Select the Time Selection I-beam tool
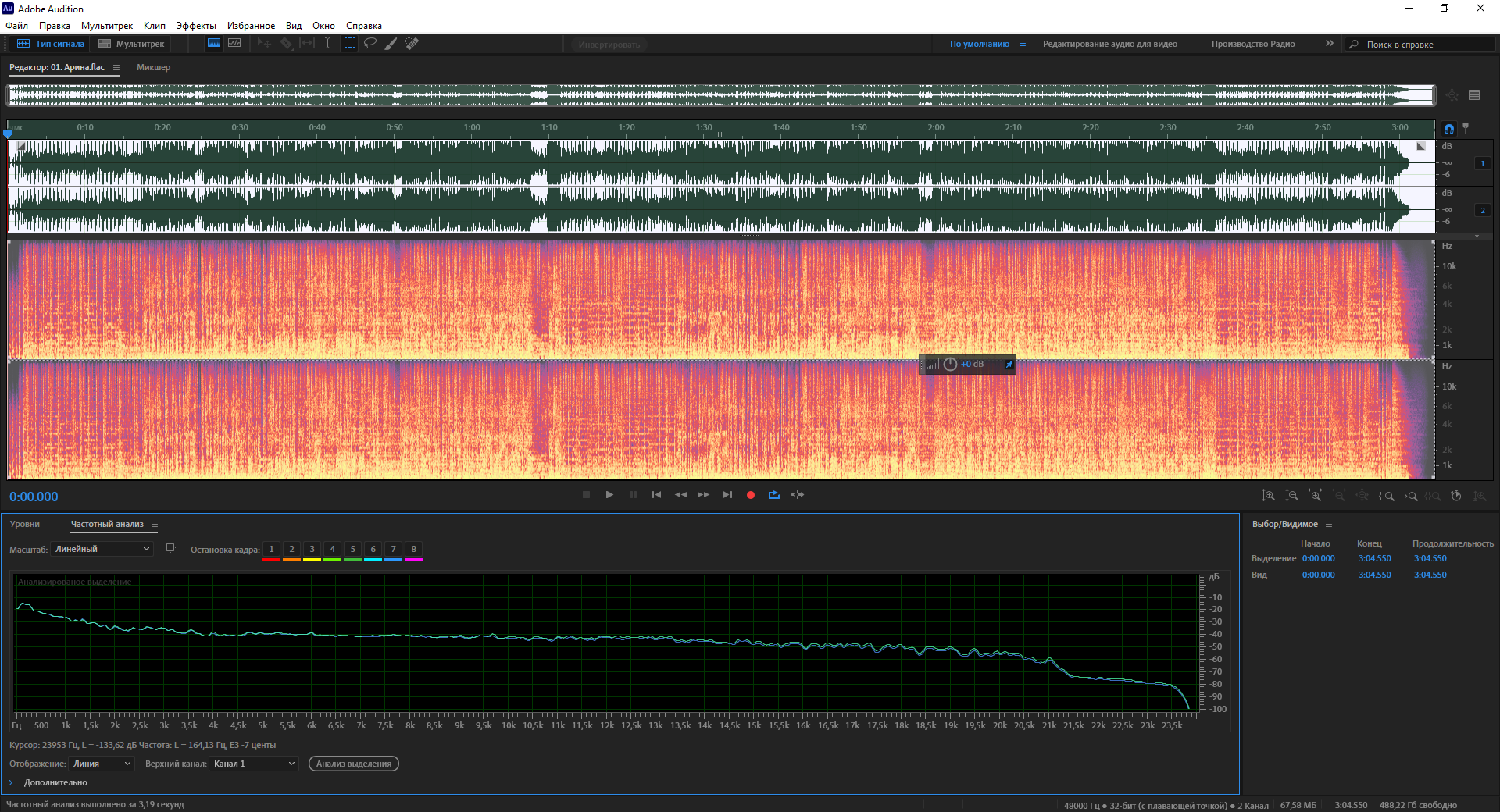1500x812 pixels. coord(328,44)
